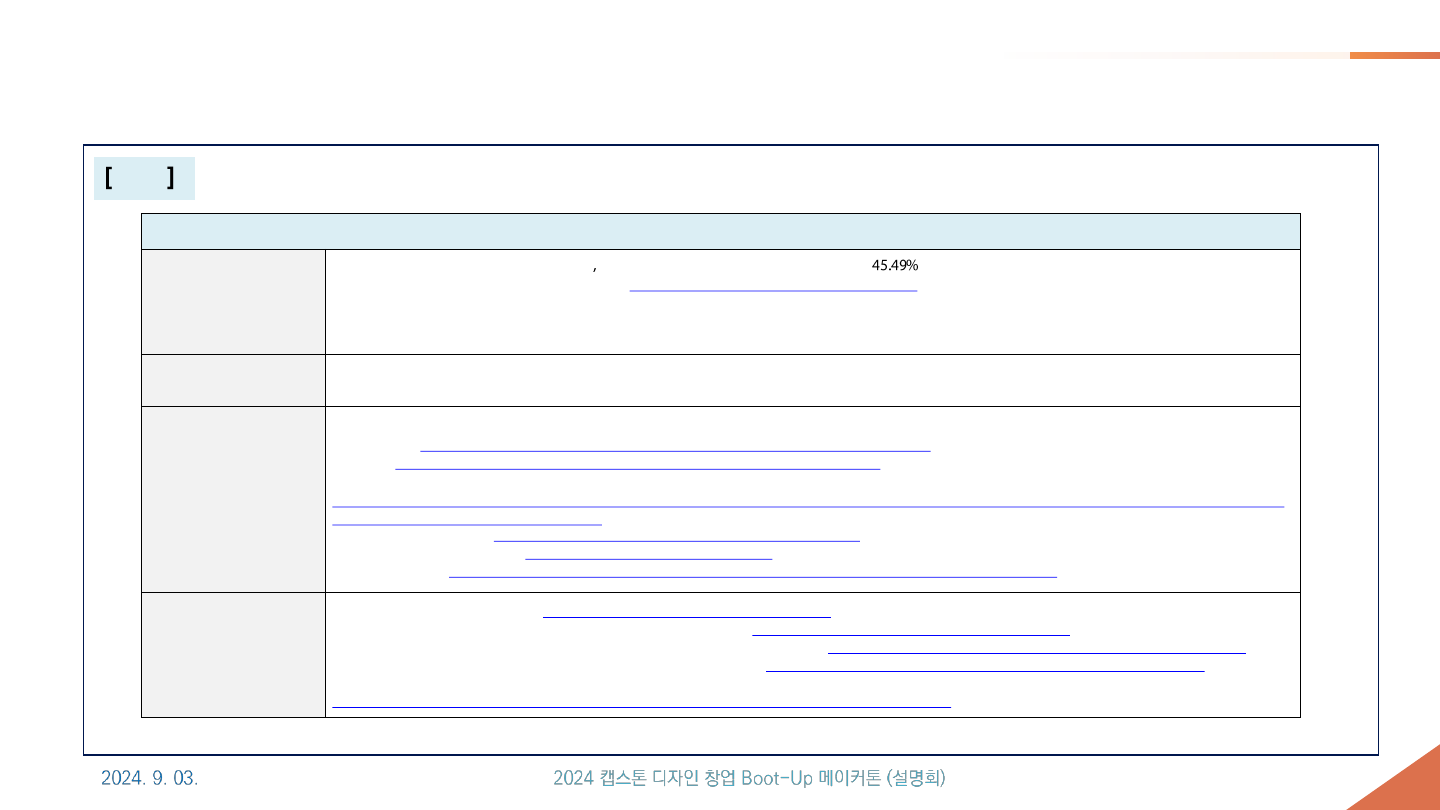
Task: Select the third gray label cell
Action: 233,499
